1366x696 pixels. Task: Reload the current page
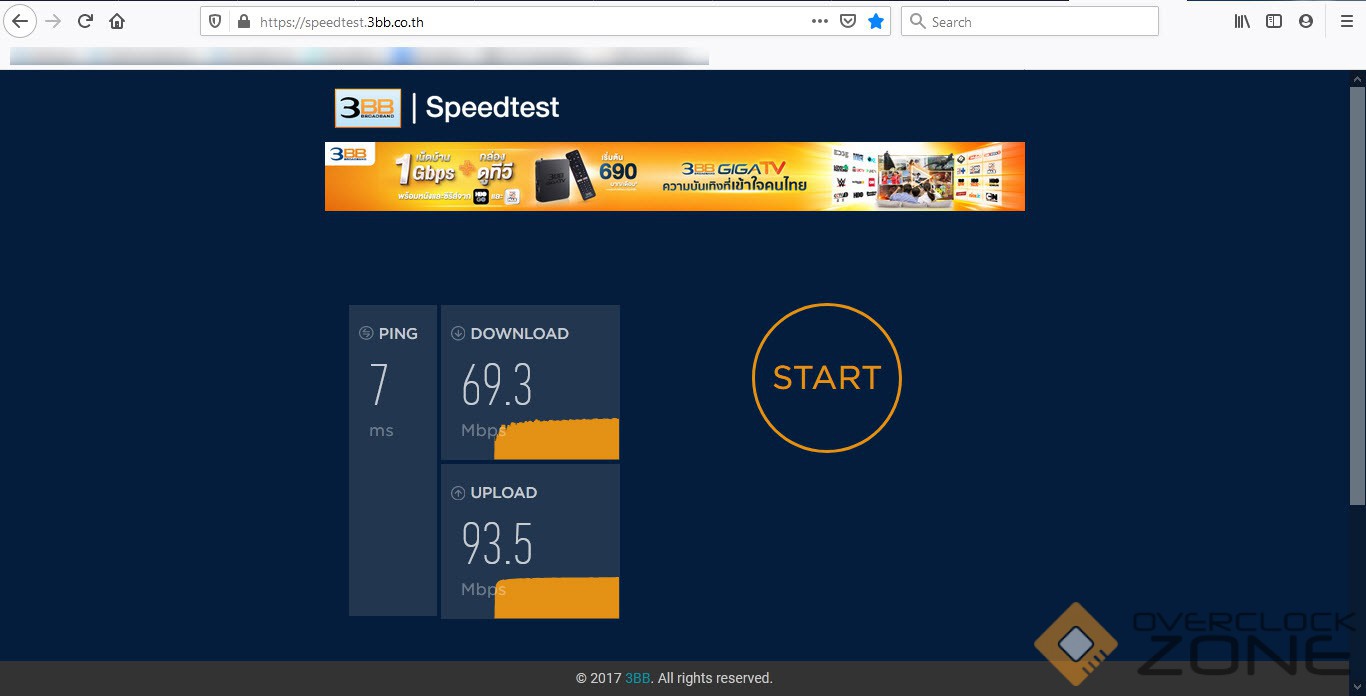point(86,21)
